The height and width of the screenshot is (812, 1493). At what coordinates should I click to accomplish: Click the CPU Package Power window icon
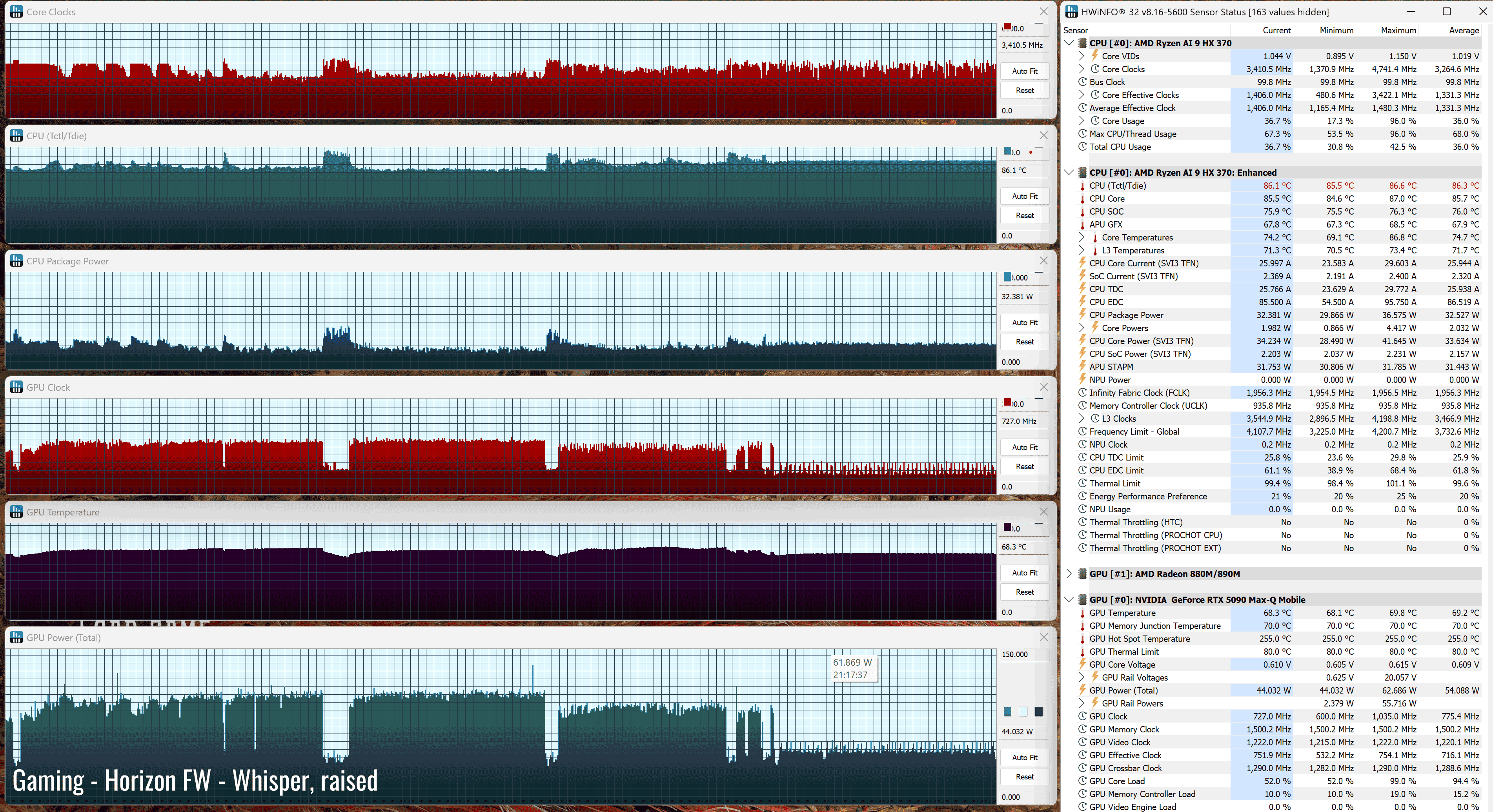(x=16, y=261)
